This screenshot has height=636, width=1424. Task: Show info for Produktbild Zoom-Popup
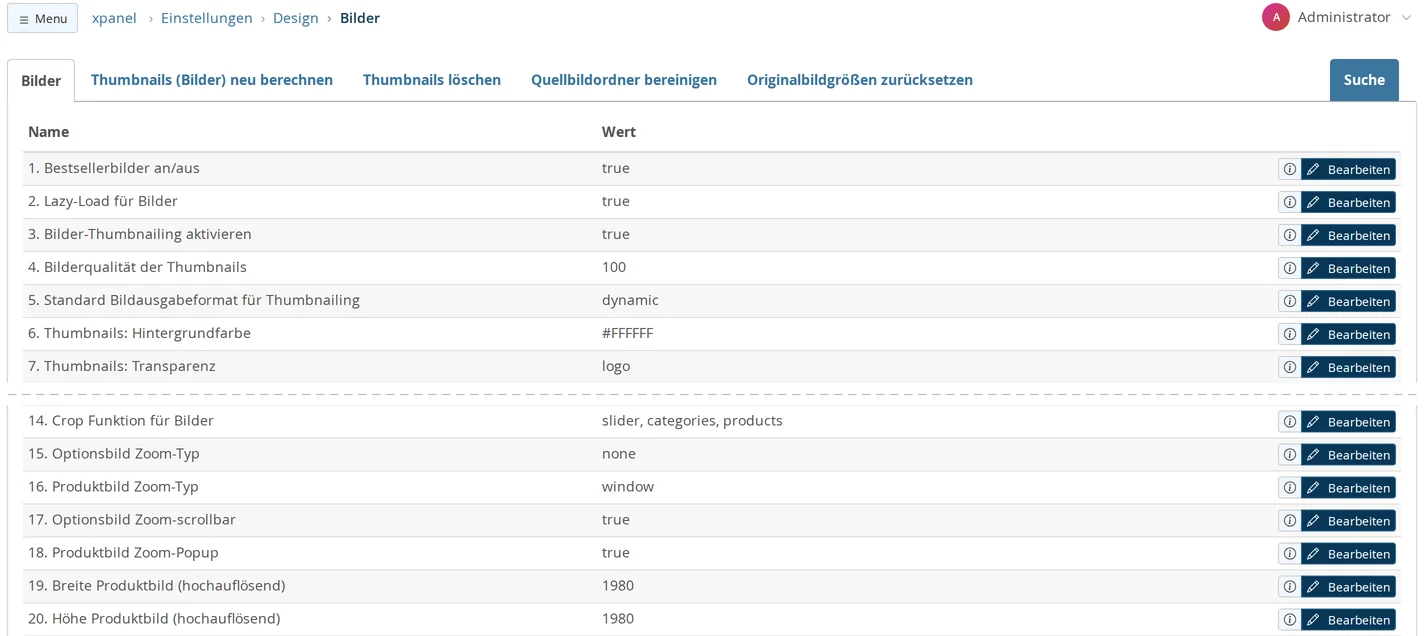pos(1289,554)
